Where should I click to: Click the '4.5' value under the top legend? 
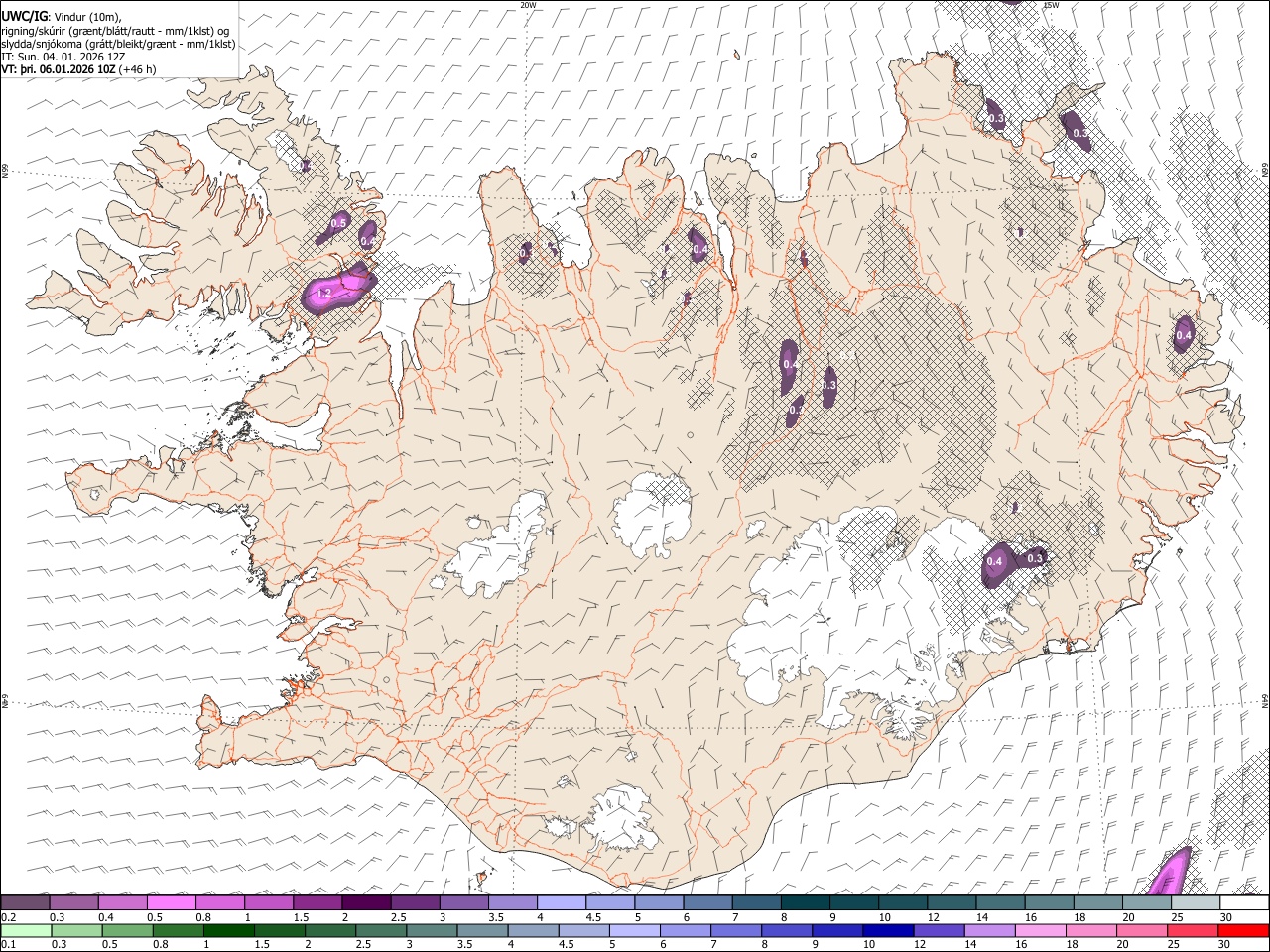pos(593,917)
